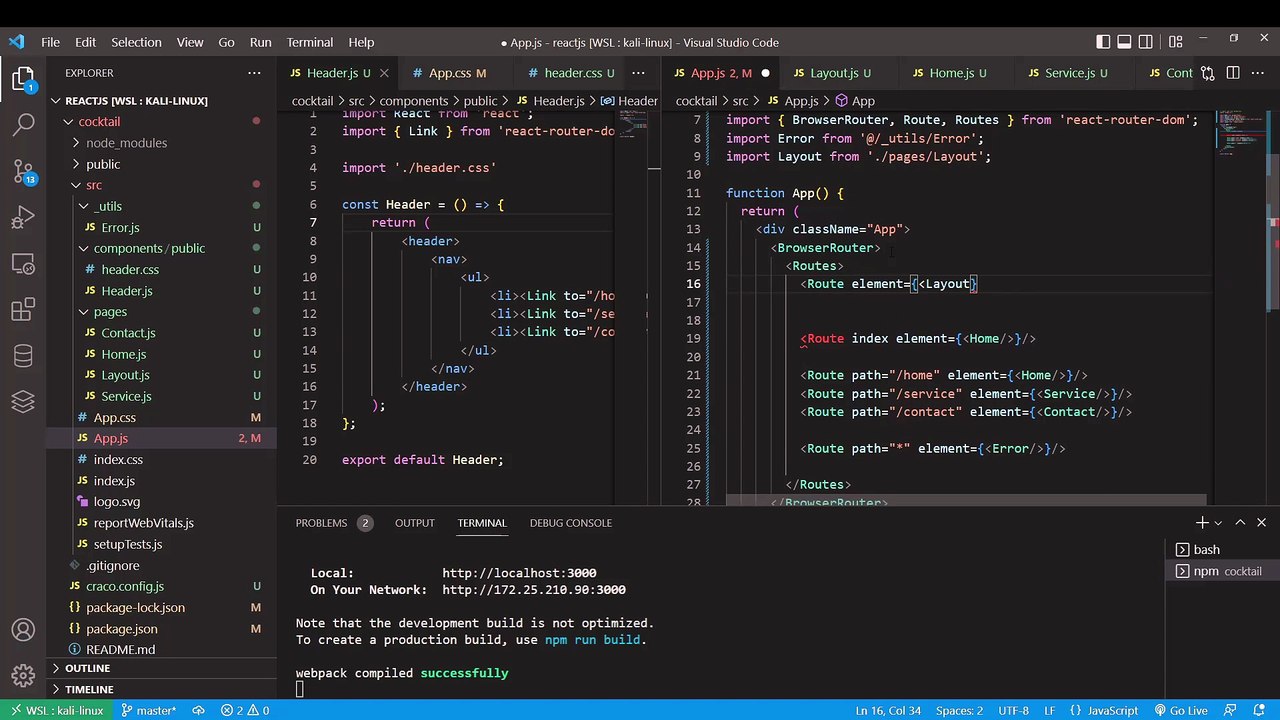Collapse the src folder
This screenshot has height=720, width=1280.
76,185
